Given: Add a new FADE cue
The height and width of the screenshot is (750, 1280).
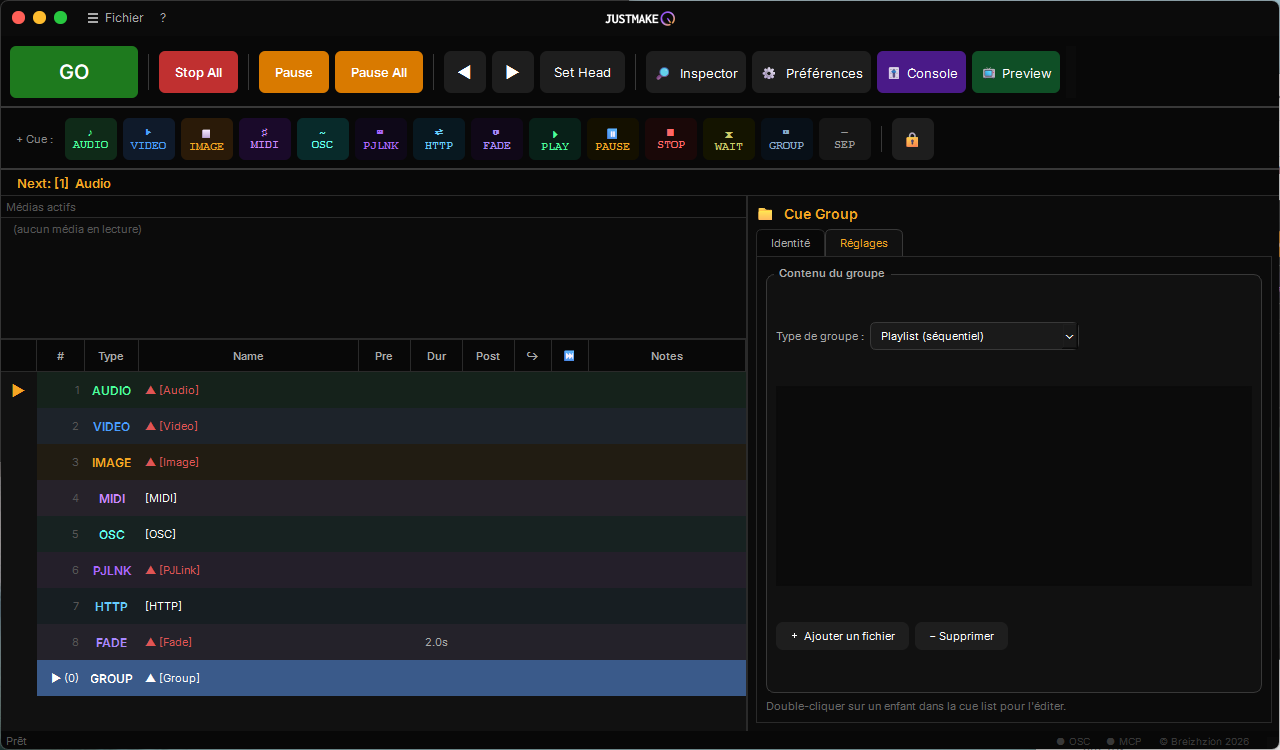Looking at the screenshot, I should (x=497, y=139).
